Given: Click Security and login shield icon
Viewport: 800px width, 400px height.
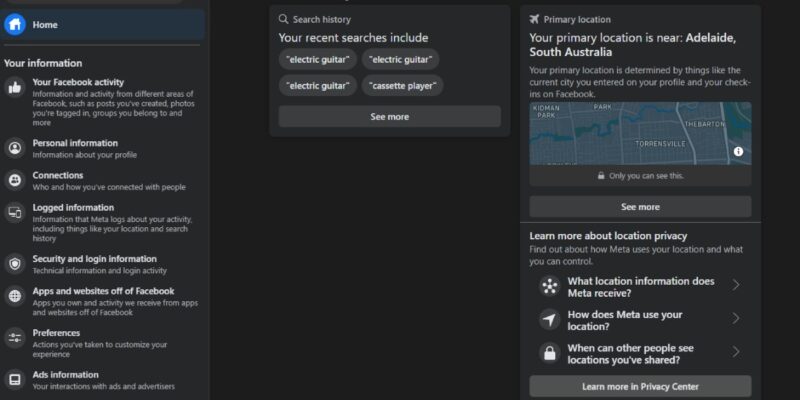Looking at the screenshot, I should [15, 264].
